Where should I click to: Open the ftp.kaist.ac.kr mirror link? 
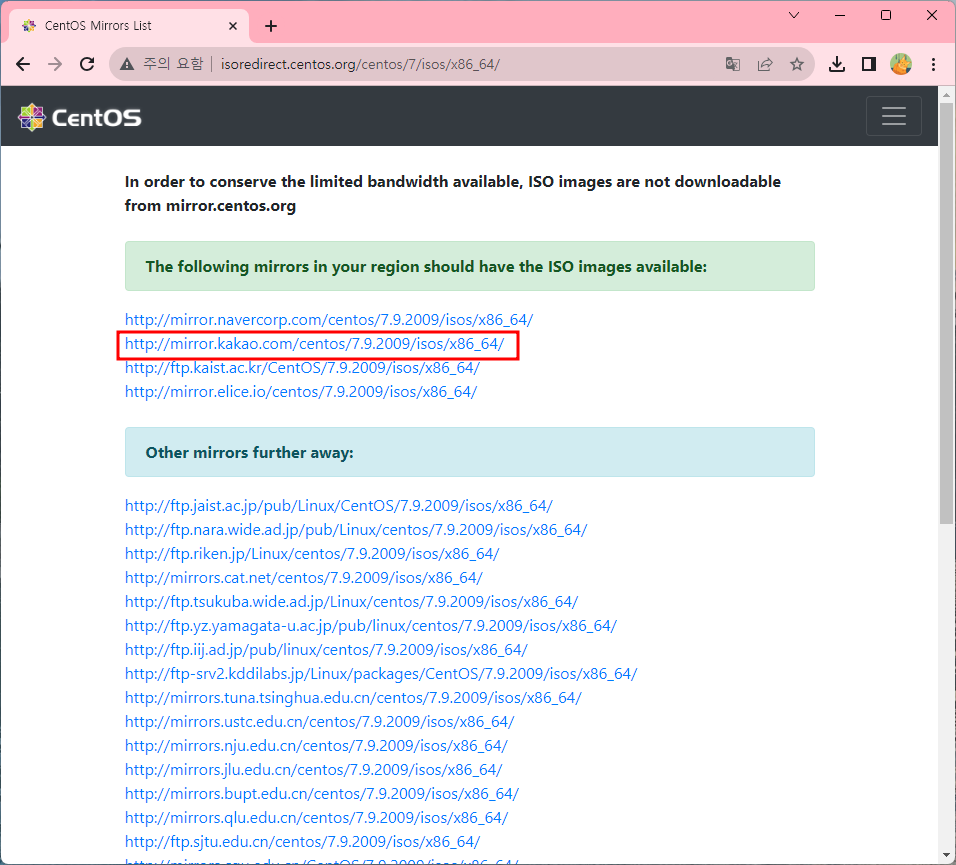pyautogui.click(x=302, y=368)
